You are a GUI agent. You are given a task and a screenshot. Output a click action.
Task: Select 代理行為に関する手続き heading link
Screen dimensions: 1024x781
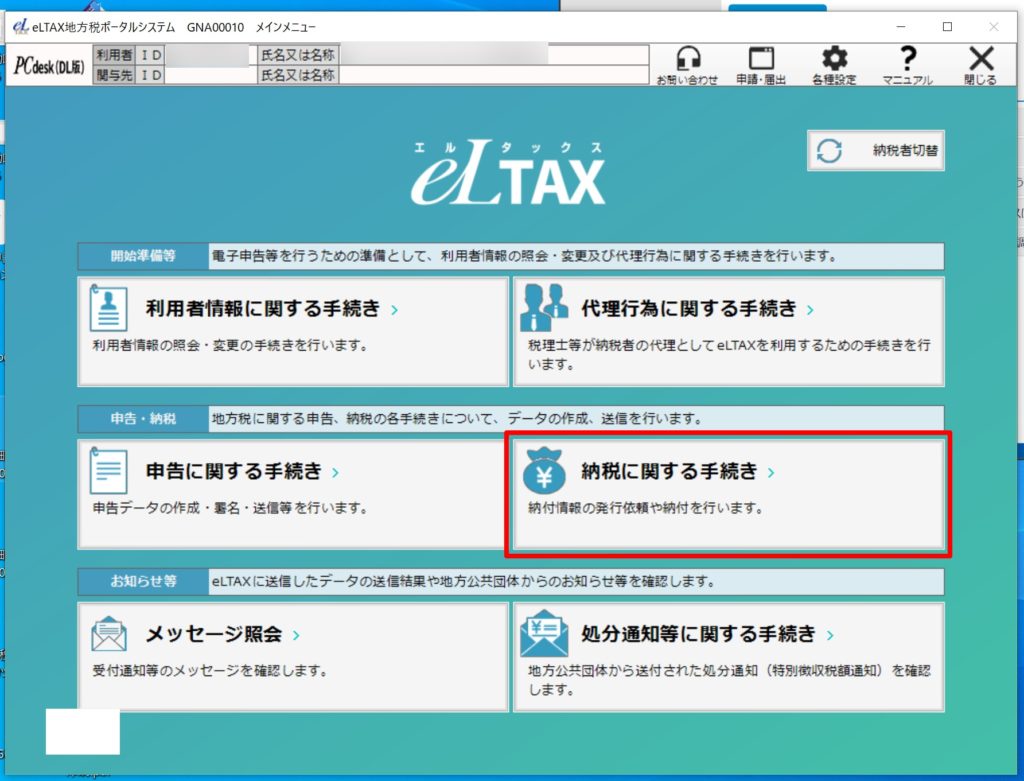pos(688,308)
